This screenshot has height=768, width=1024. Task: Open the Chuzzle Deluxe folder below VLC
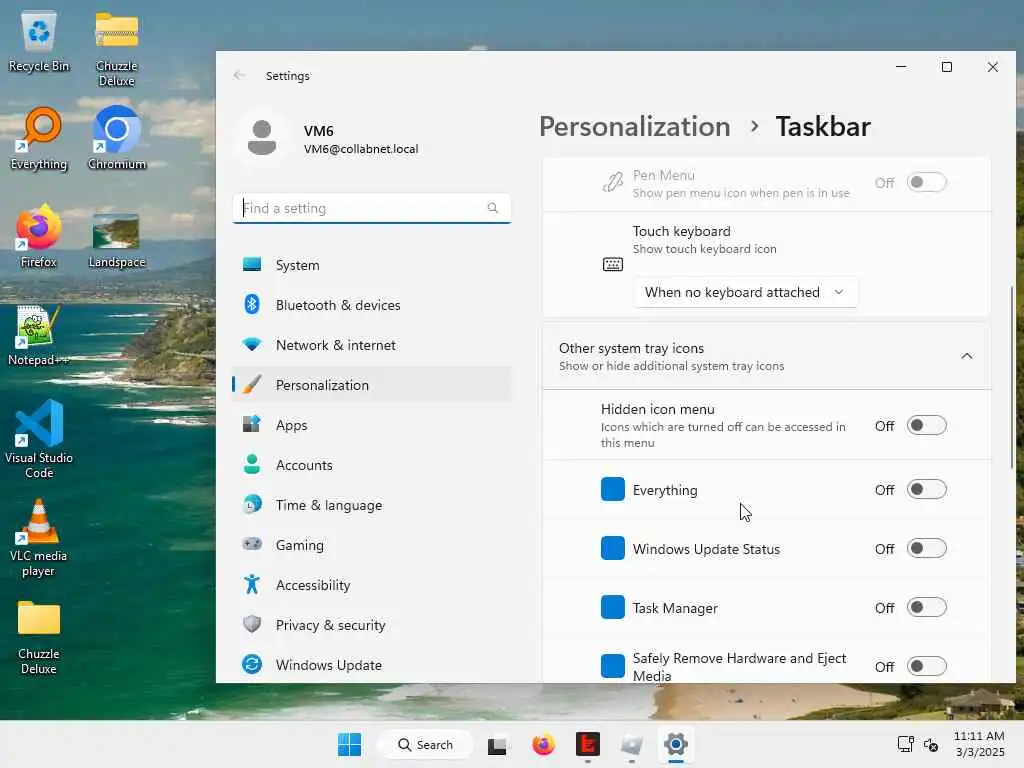tap(39, 637)
